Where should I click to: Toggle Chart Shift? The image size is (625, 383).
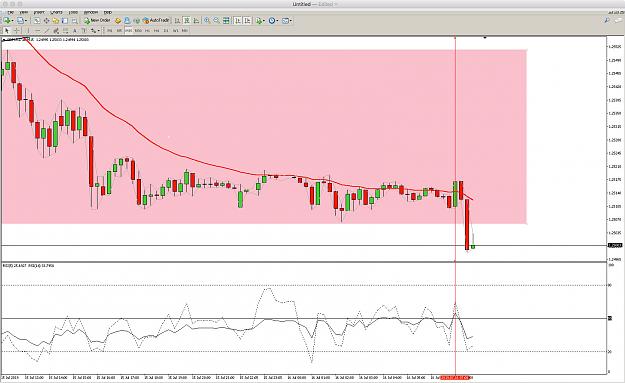[x=247, y=20]
